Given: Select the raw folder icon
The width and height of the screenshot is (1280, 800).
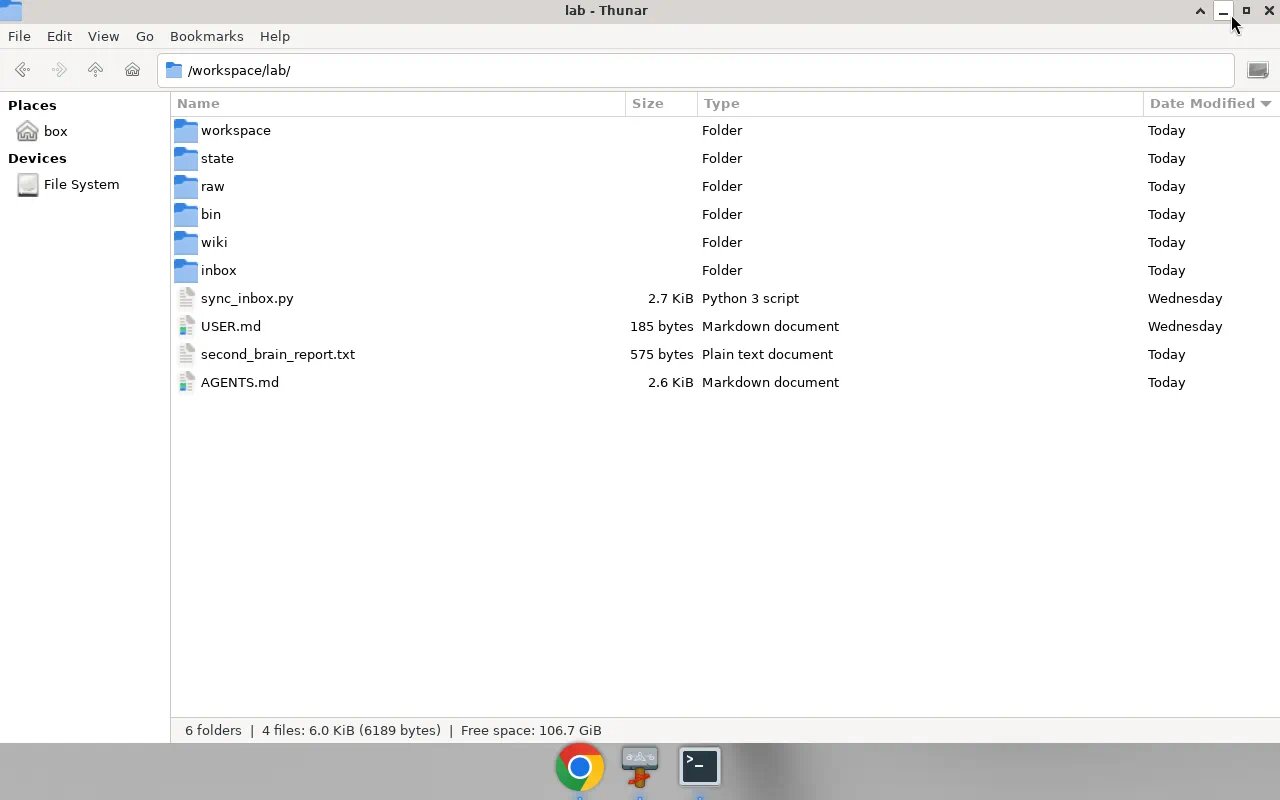Looking at the screenshot, I should point(186,186).
